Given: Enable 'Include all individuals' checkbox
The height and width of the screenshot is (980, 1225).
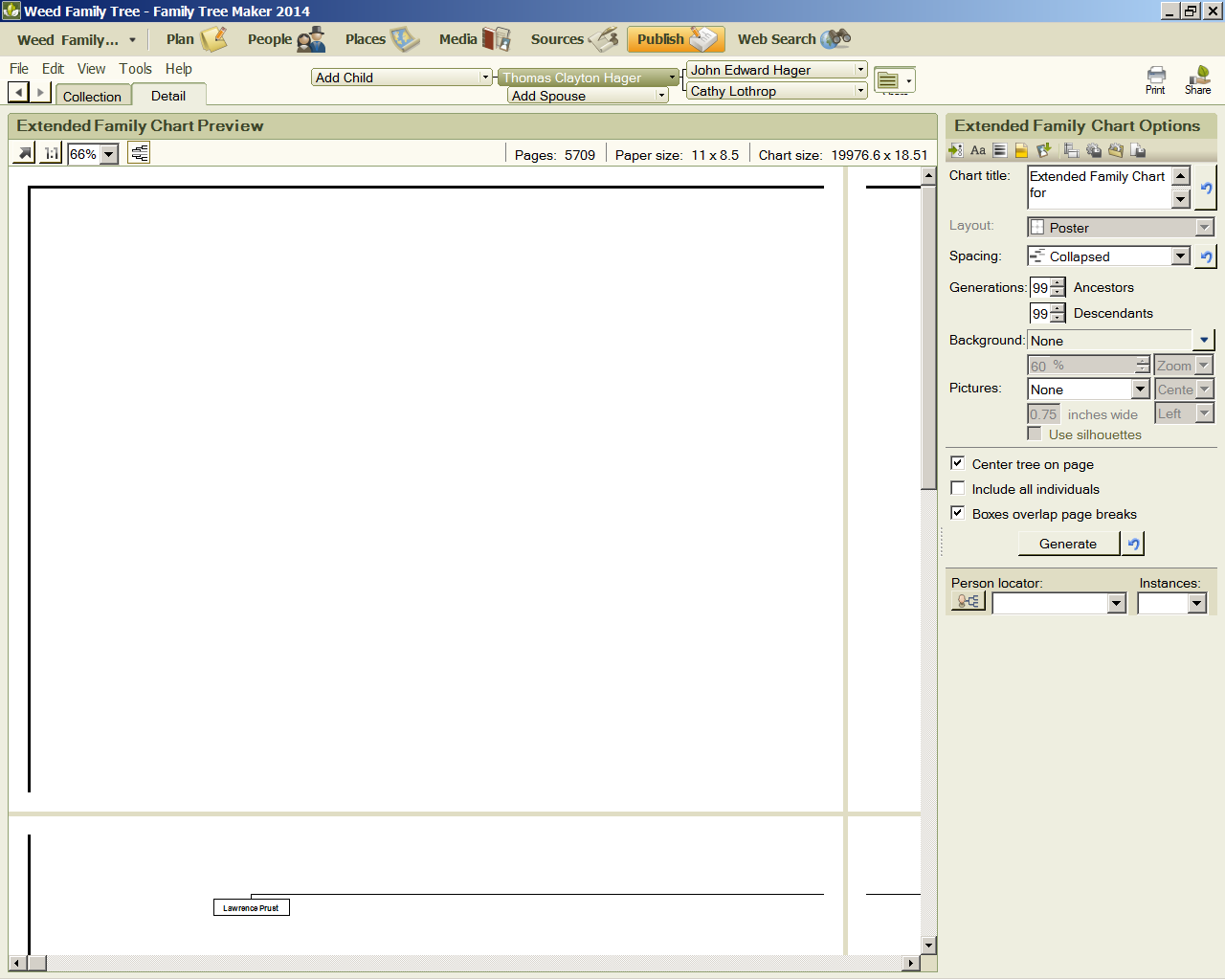Looking at the screenshot, I should click(x=957, y=488).
